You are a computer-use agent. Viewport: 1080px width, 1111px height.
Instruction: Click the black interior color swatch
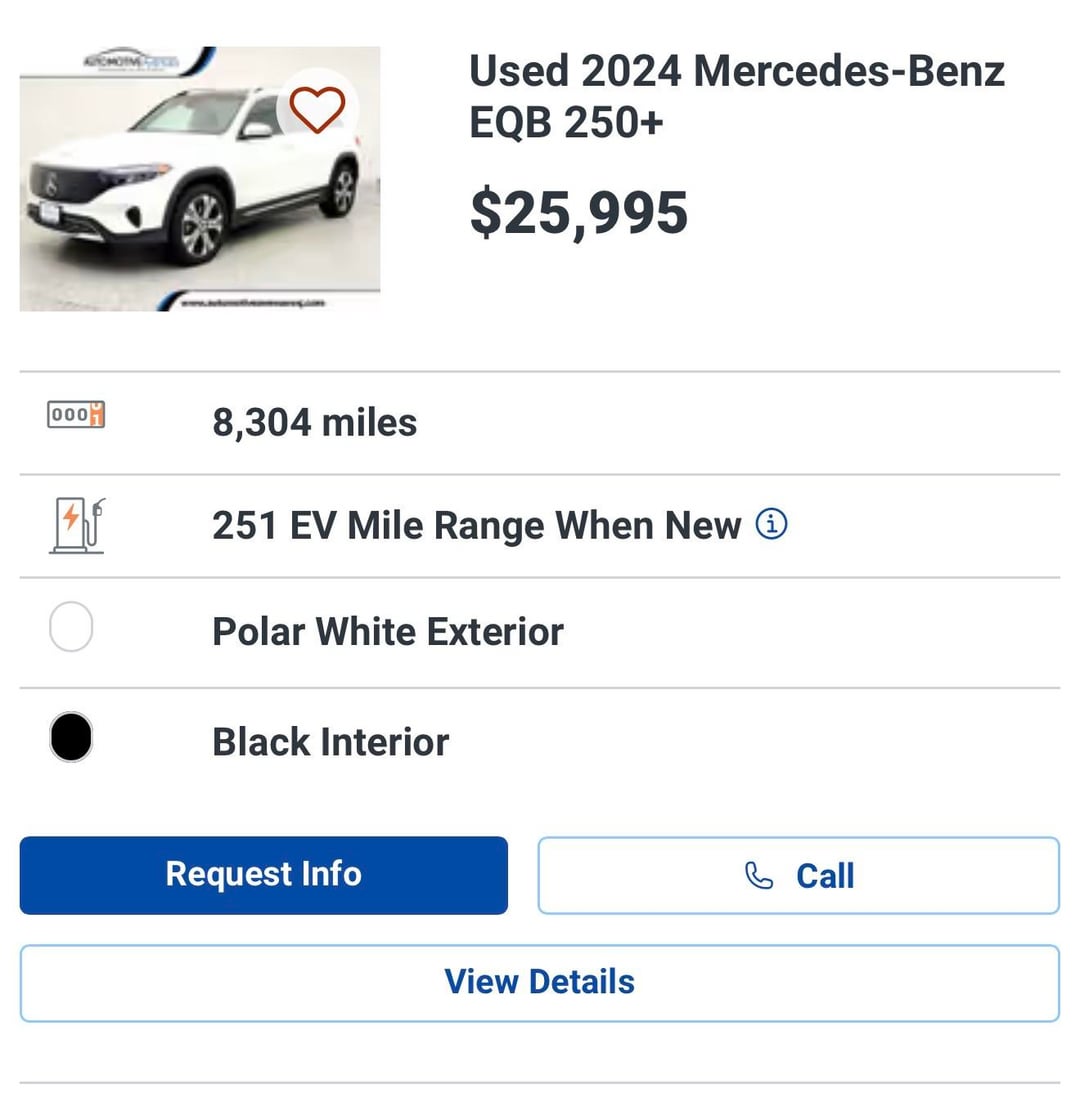click(x=71, y=738)
